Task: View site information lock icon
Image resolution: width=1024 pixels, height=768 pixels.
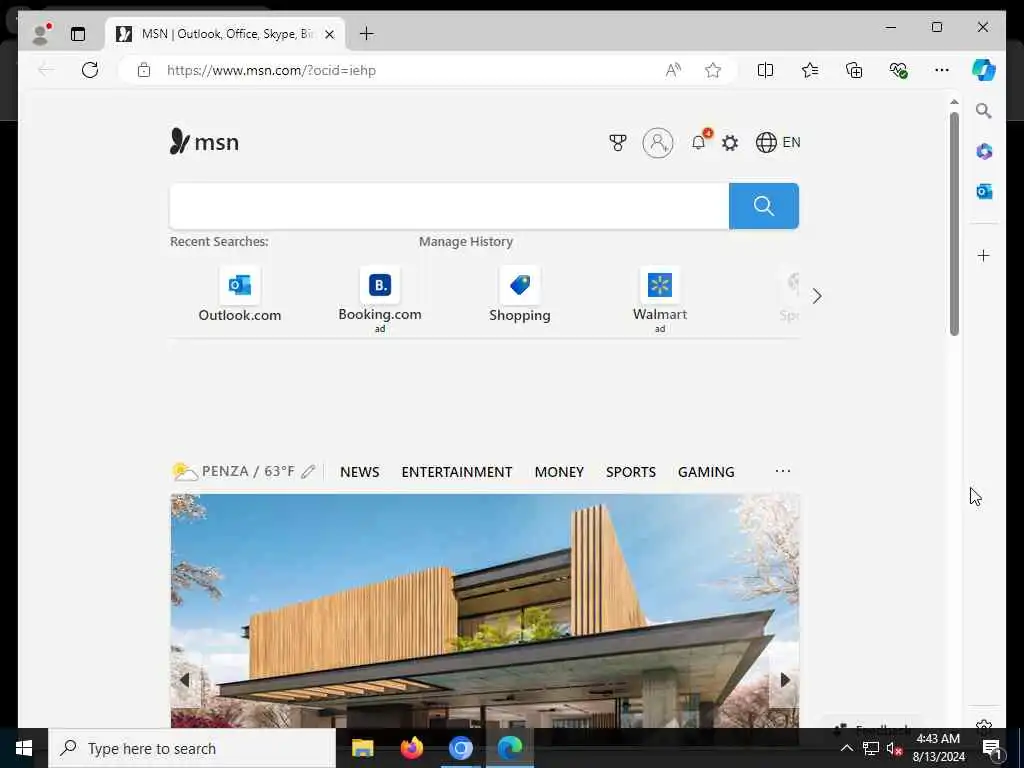Action: coord(144,70)
